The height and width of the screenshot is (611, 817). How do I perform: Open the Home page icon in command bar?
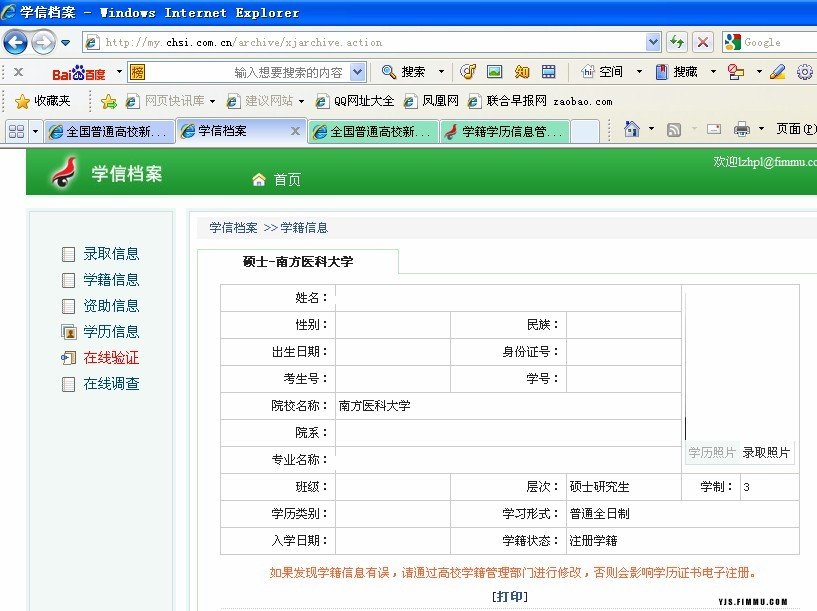pos(631,129)
